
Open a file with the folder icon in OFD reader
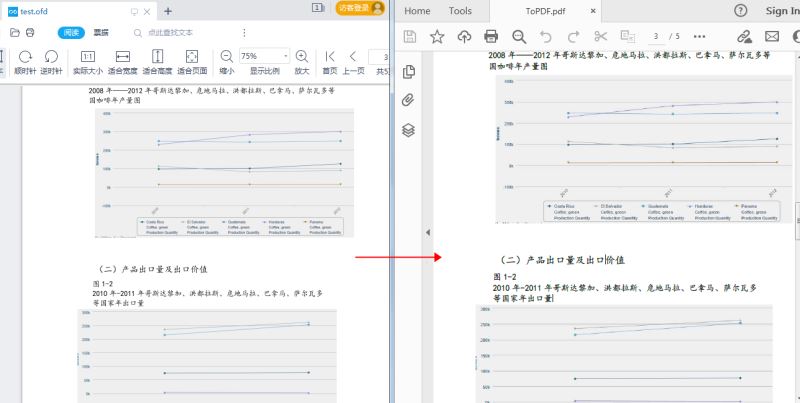(x=15, y=33)
